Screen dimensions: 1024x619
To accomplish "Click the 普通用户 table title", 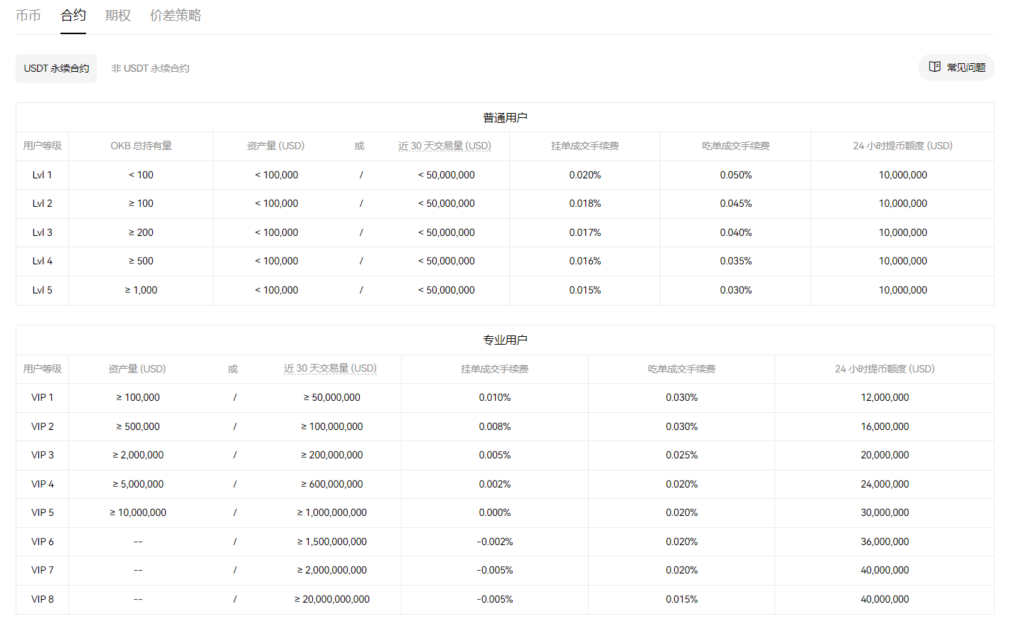I will pos(505,118).
